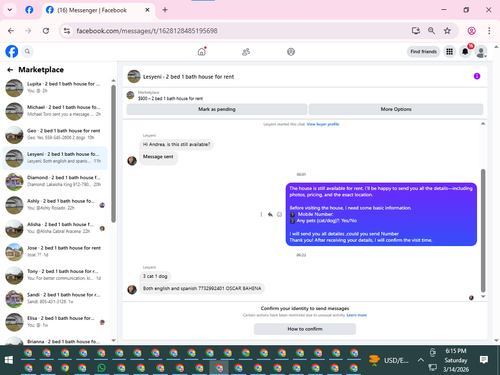Screen dimensions: 500x375
Task: Open the menu grid icon
Action: pos(449,52)
